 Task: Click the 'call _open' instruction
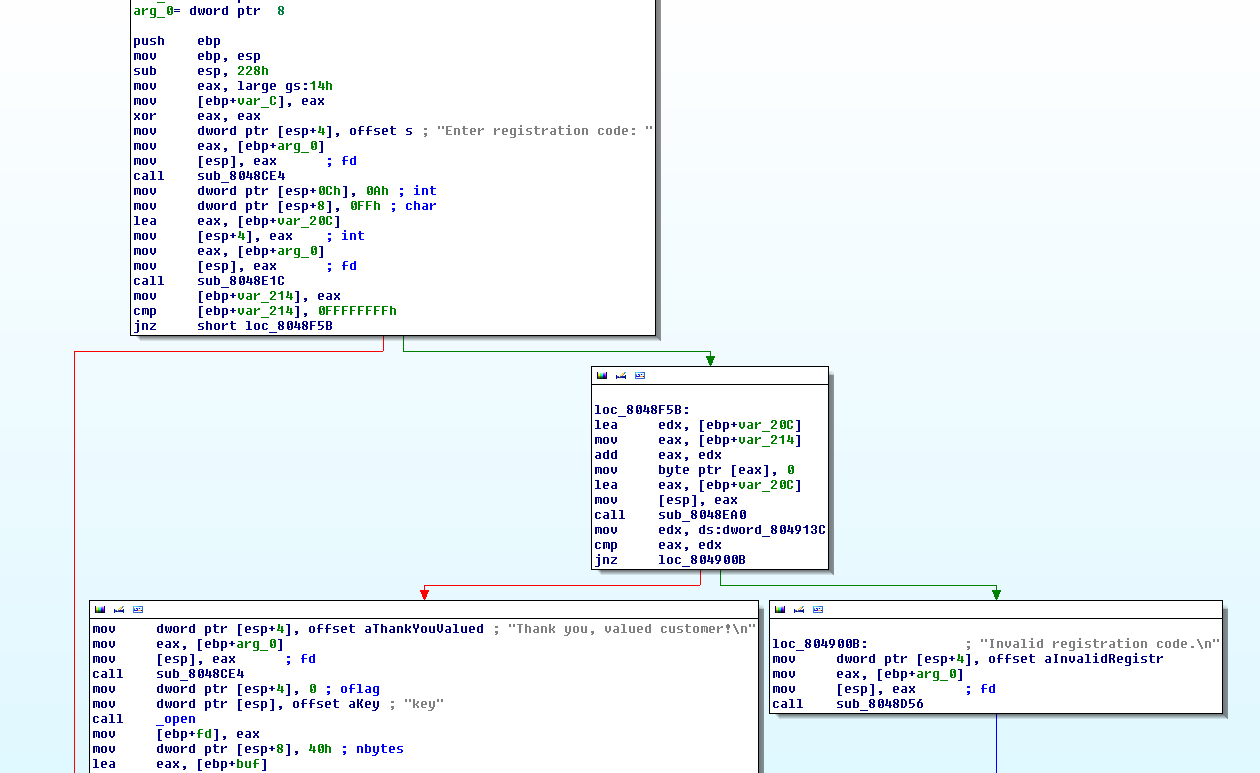click(x=144, y=719)
